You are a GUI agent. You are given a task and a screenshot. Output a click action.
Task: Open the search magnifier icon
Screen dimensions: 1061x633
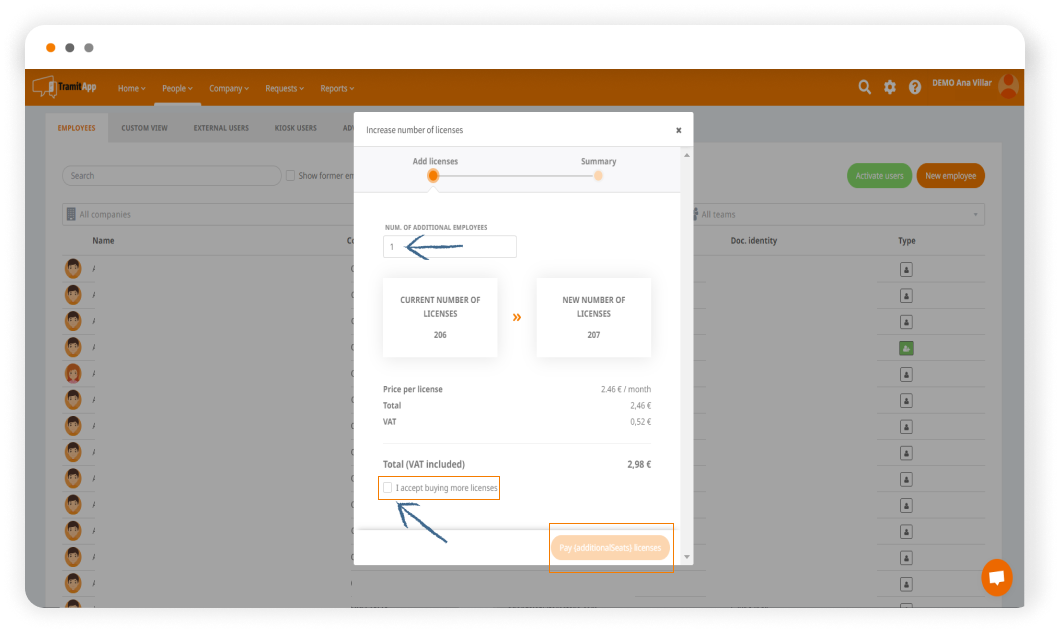point(865,87)
